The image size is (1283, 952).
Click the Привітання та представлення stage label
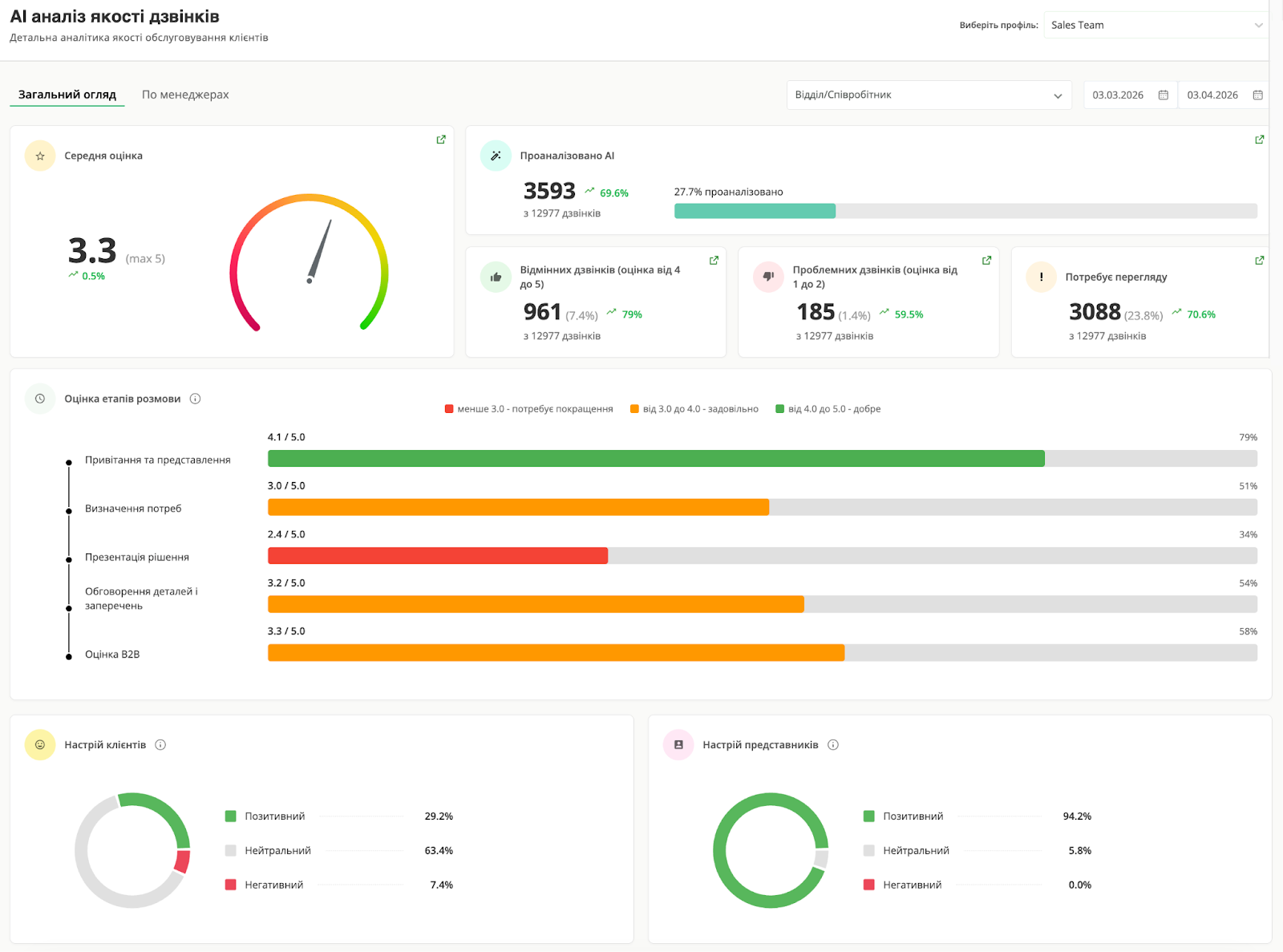click(158, 460)
